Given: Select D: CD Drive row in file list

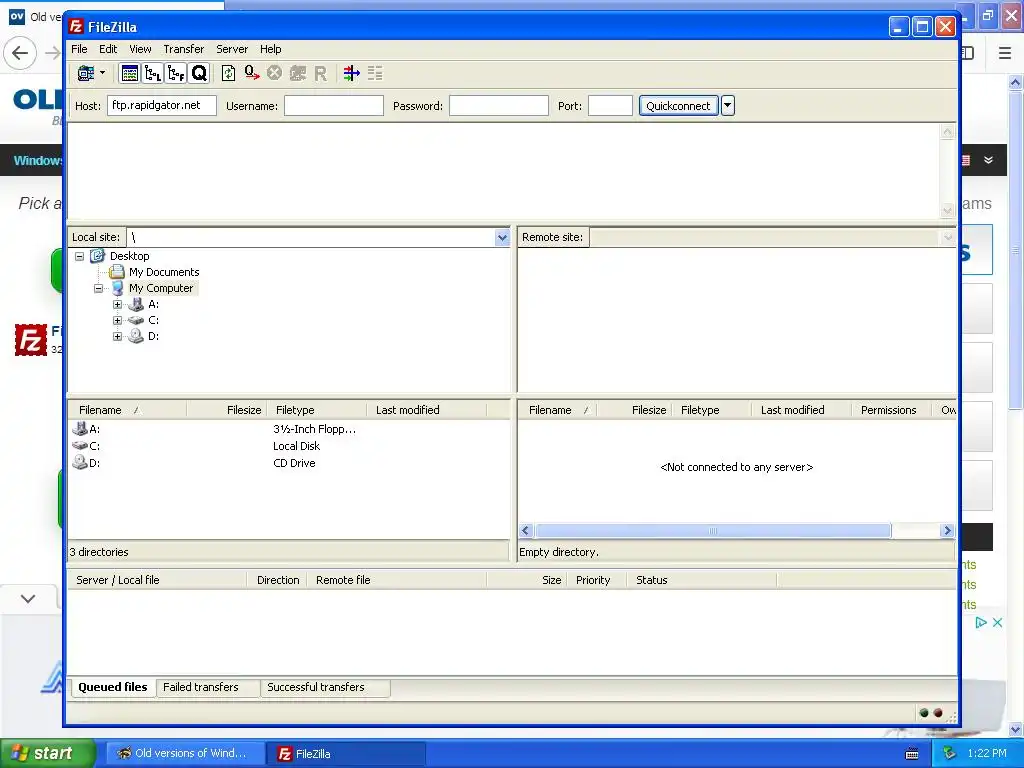Looking at the screenshot, I should [x=288, y=463].
